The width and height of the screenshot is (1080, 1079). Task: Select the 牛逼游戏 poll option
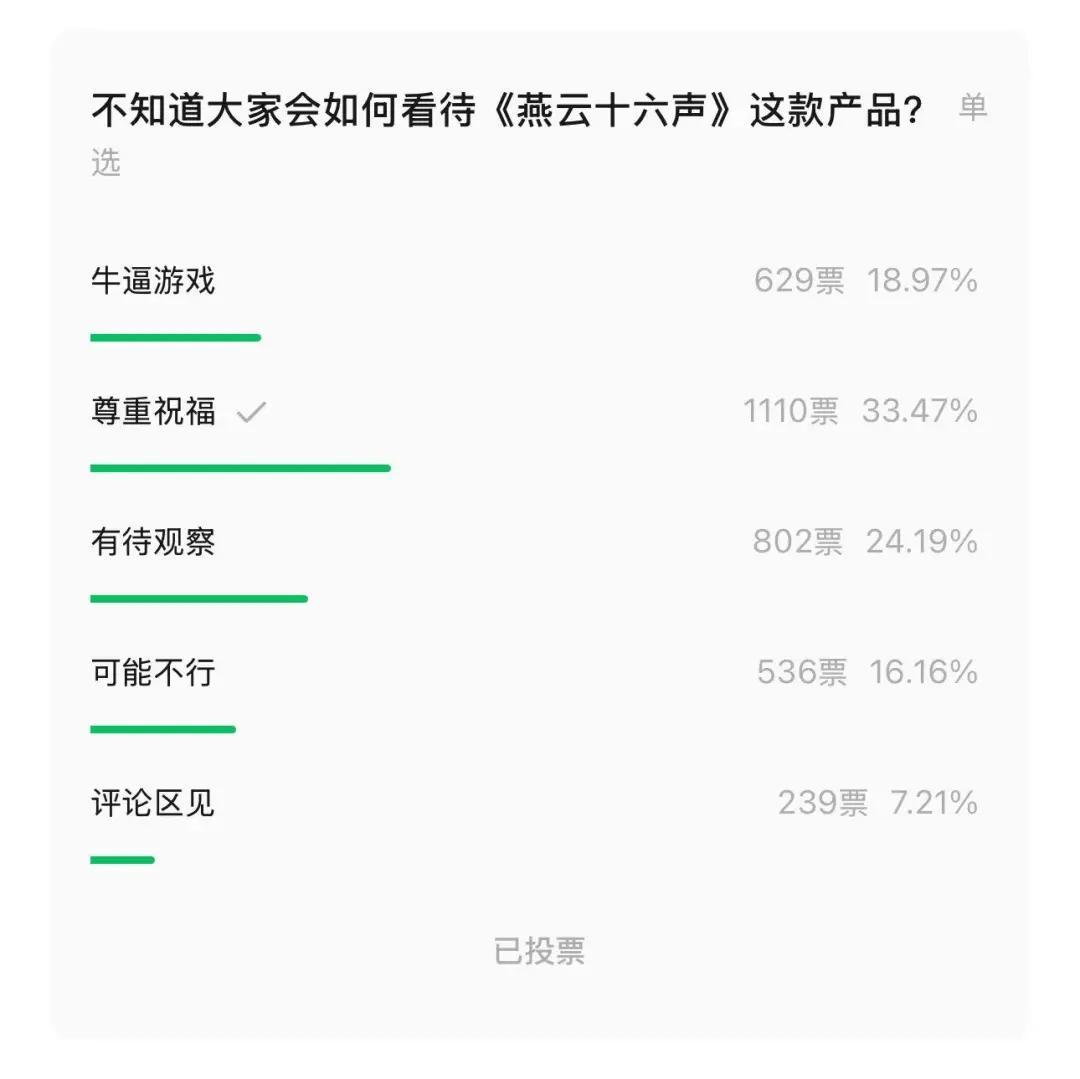[x=153, y=281]
